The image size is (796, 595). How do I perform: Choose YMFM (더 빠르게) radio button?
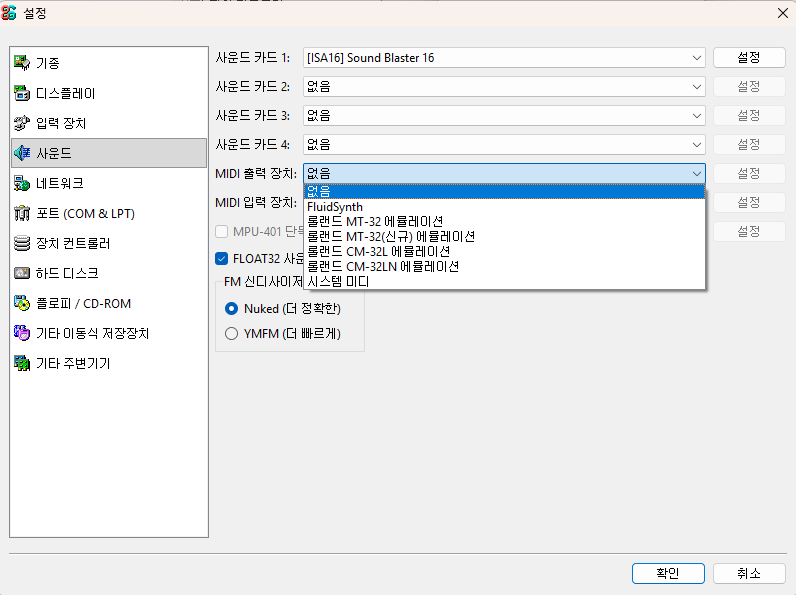[232, 334]
